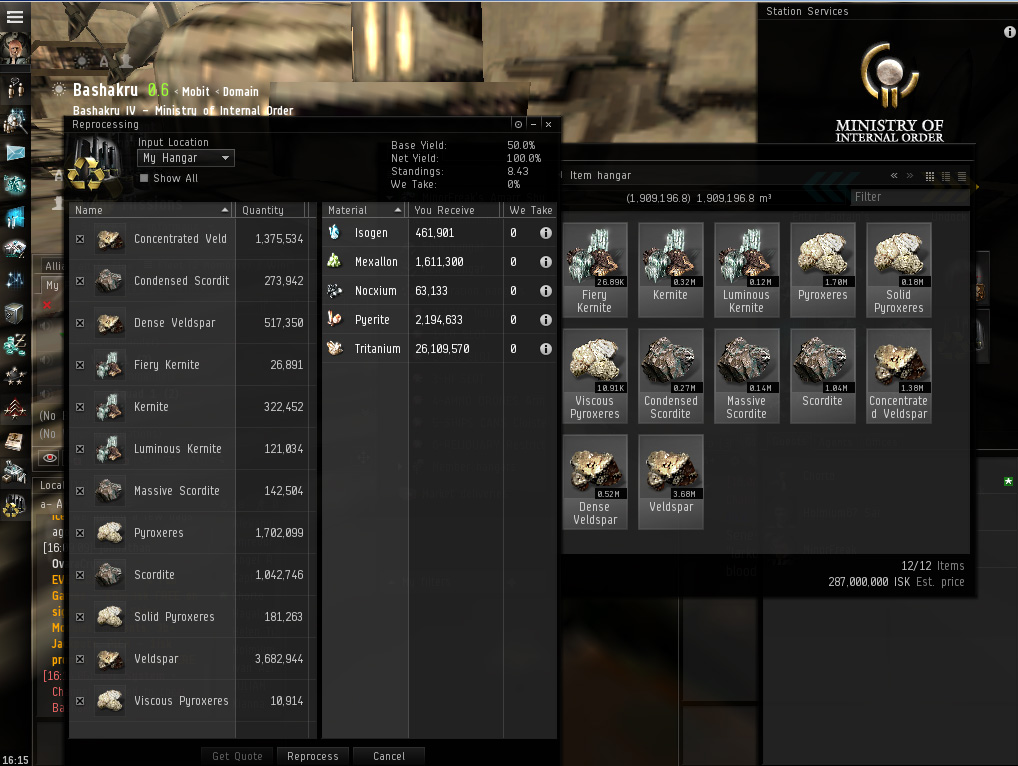Click the green star icon at right edge
Screen dimensions: 1018x766
(x=1008, y=481)
